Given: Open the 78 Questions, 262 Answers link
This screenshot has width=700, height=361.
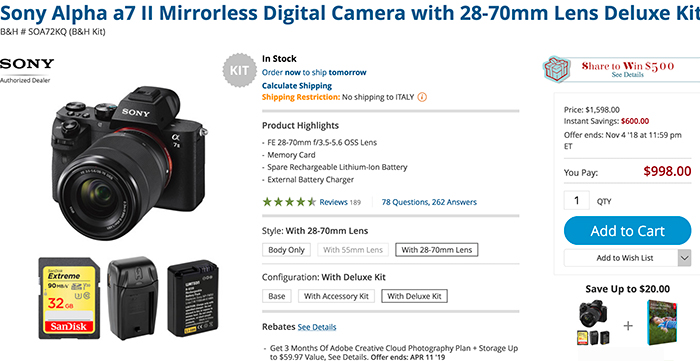Looking at the screenshot, I should click(x=429, y=202).
